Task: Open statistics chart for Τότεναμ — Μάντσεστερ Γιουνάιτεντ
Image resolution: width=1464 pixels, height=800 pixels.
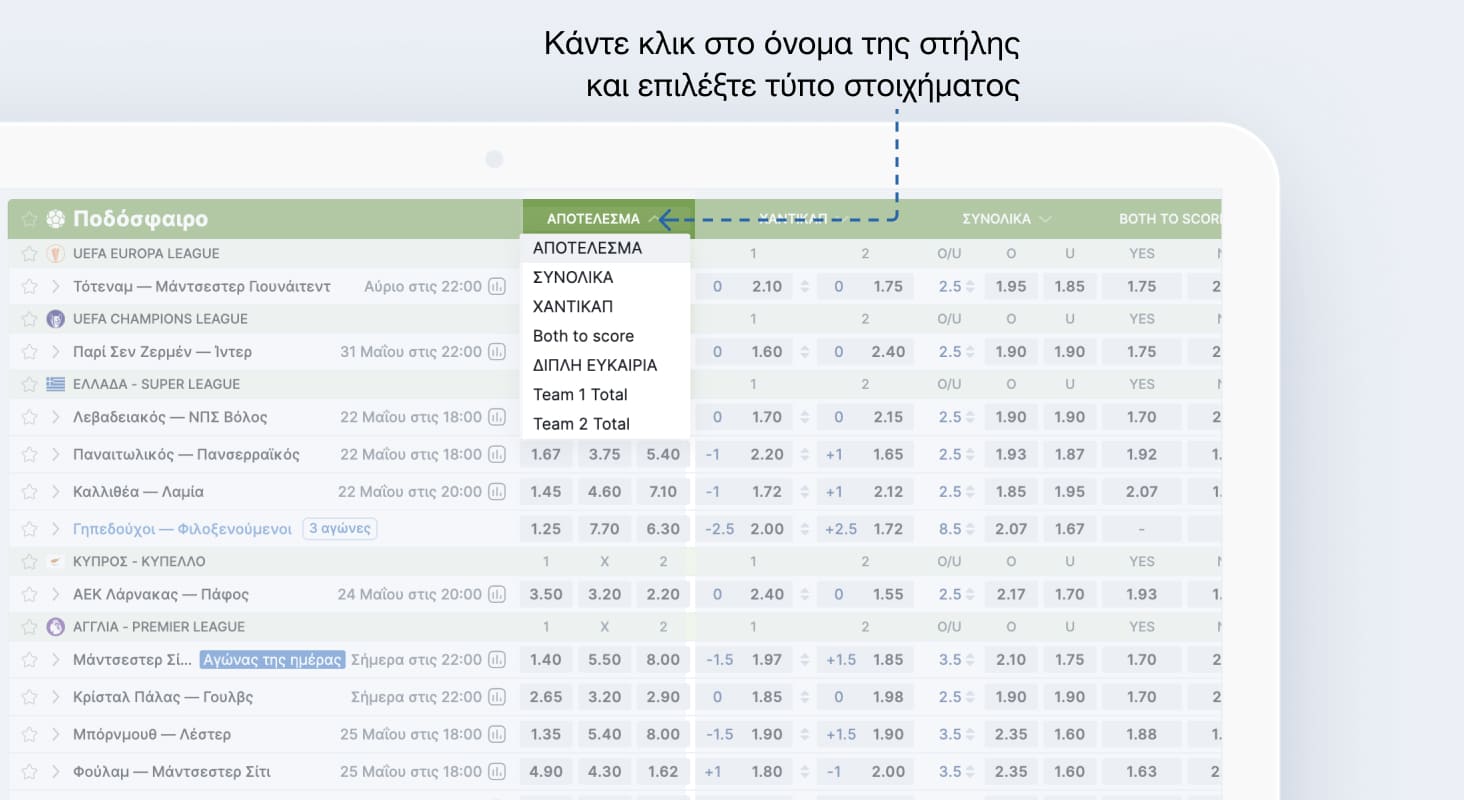Action: tap(497, 288)
